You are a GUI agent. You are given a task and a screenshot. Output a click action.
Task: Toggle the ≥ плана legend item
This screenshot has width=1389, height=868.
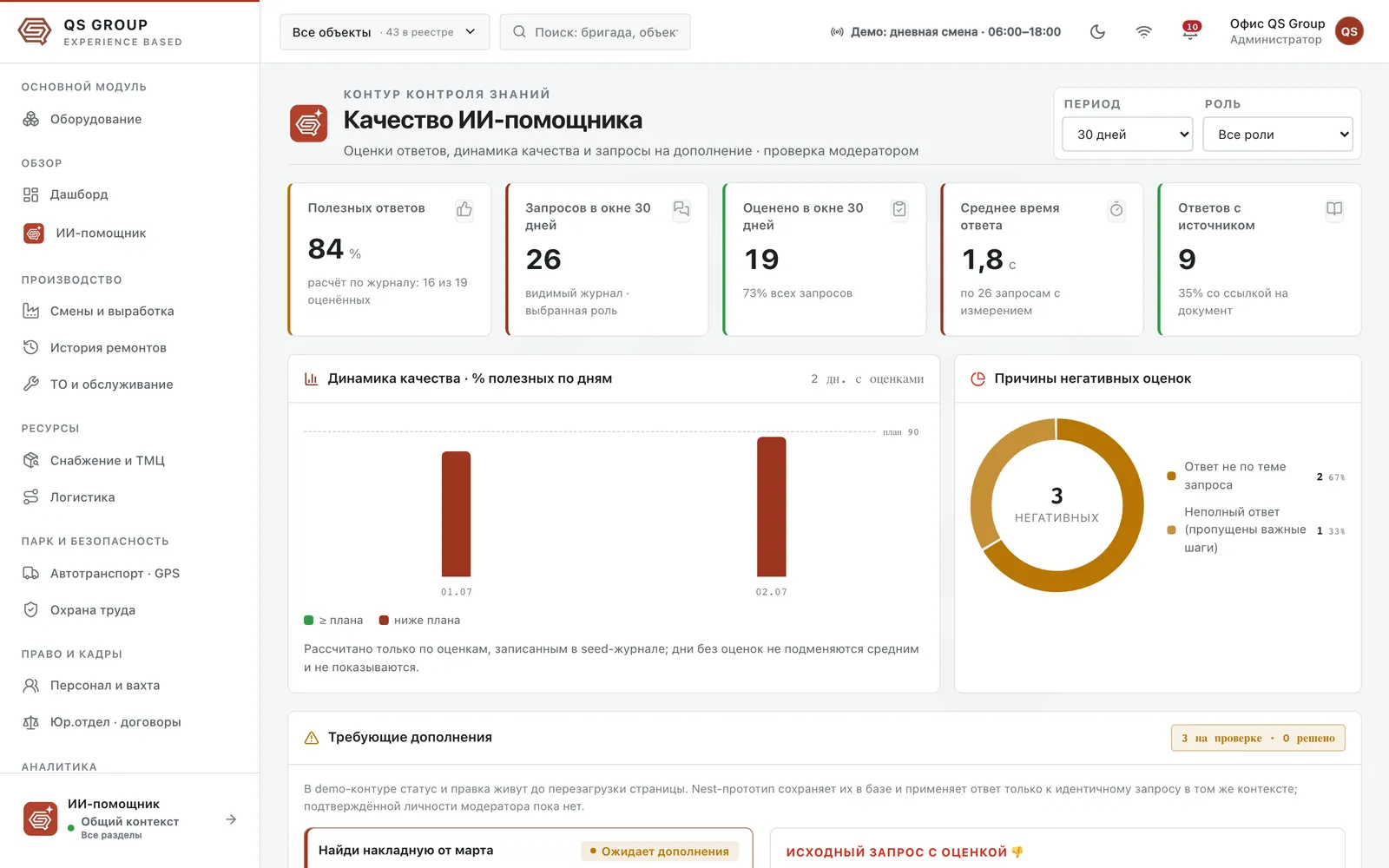click(x=333, y=620)
